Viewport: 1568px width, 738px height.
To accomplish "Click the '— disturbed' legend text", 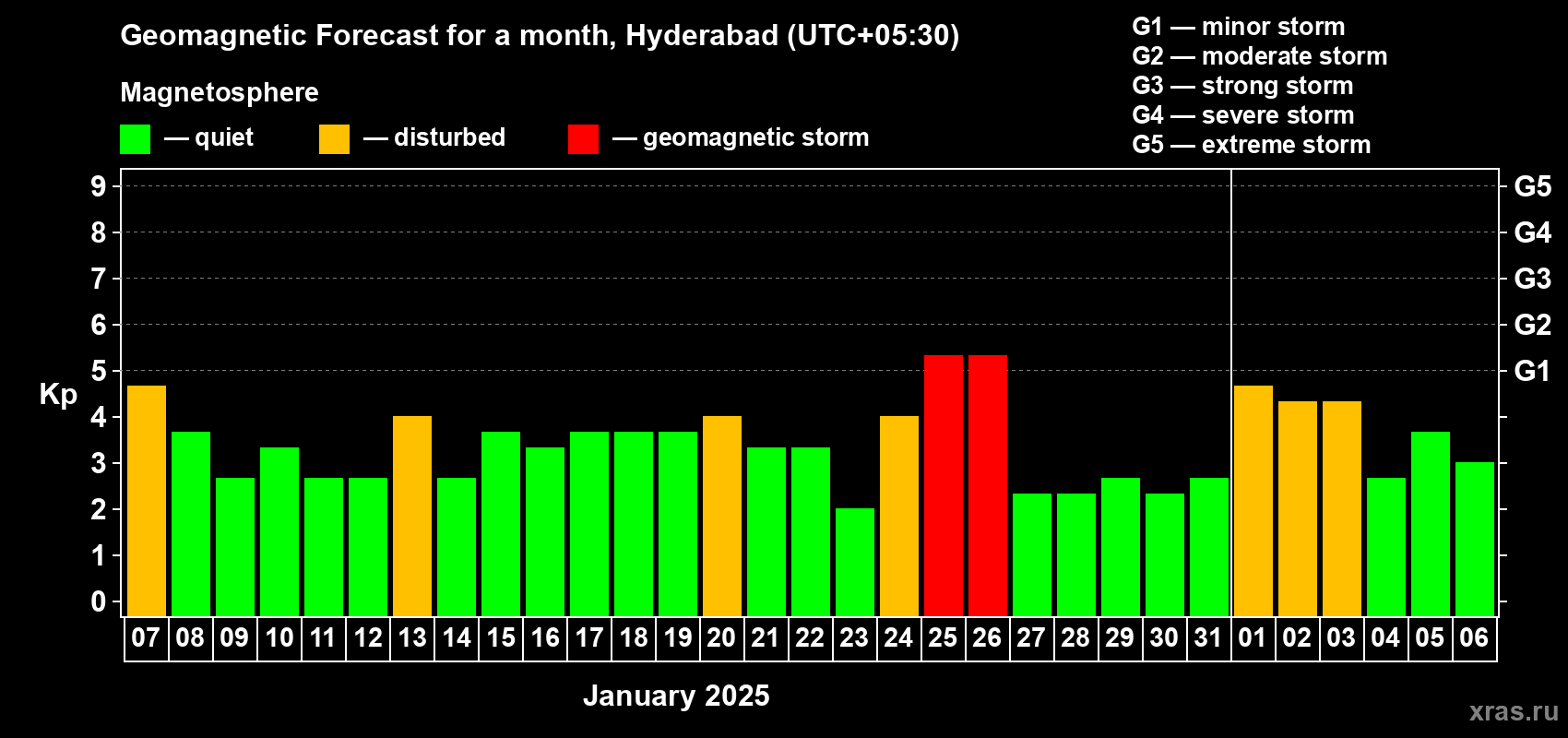I will 434,137.
